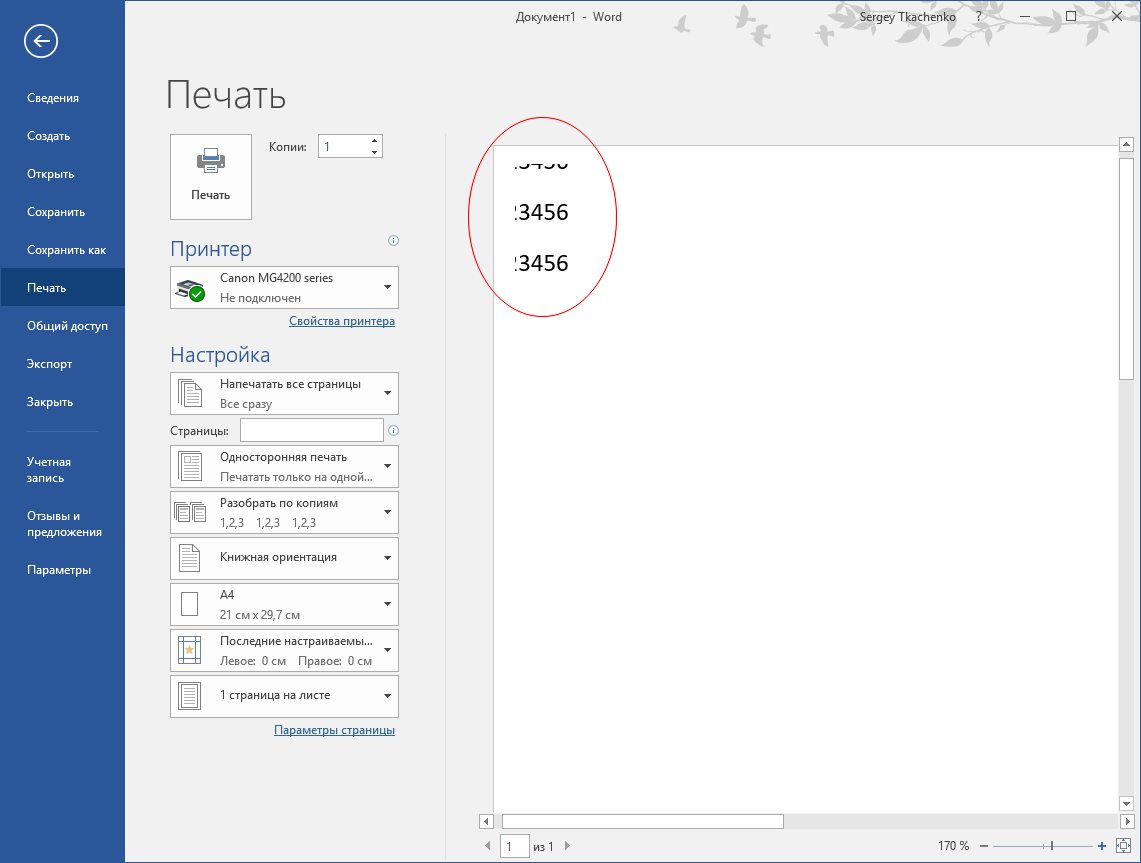The image size is (1141, 863).
Task: Expand the Односторонняя печать dropdown
Action: (387, 466)
